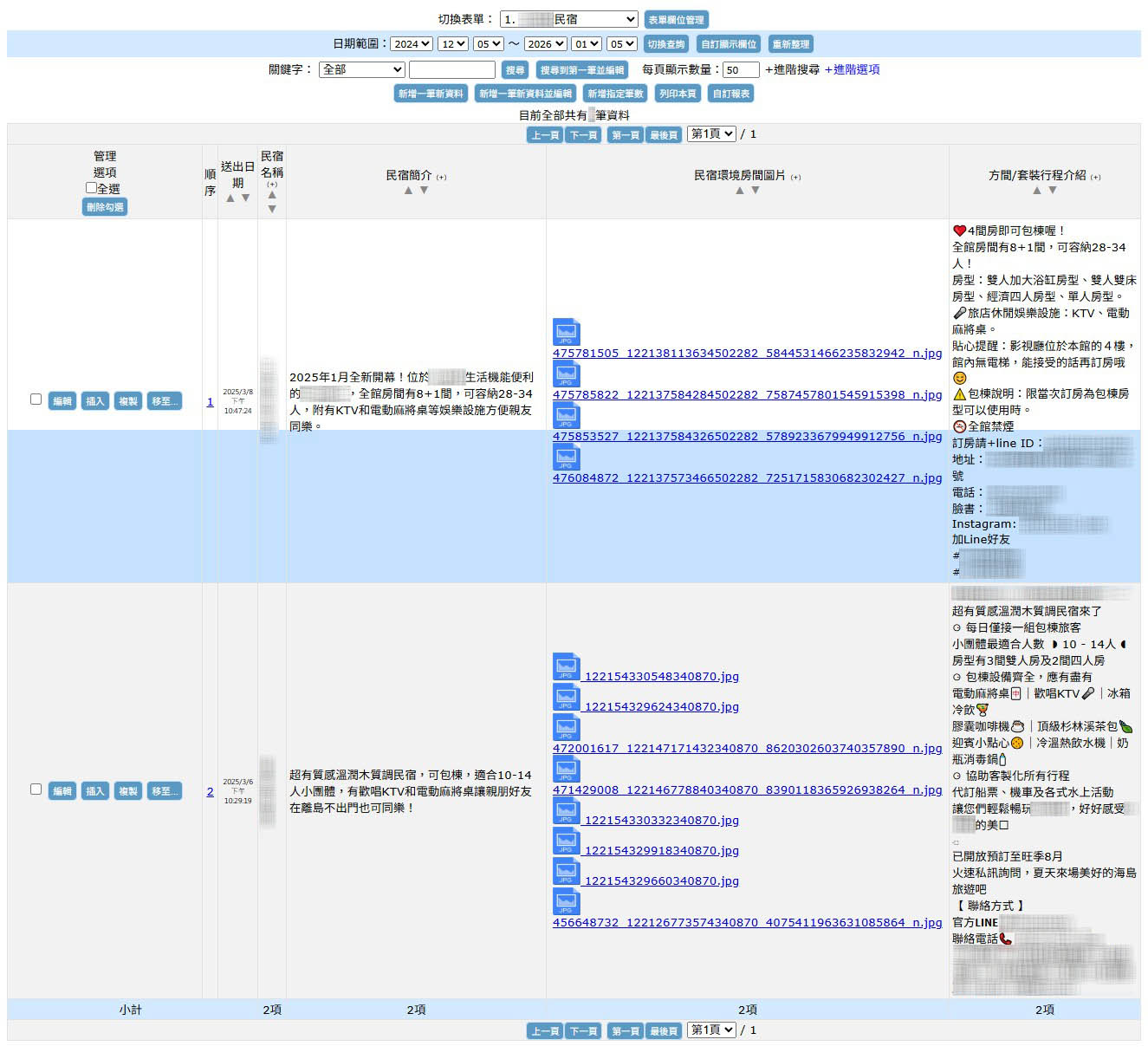1148x1059 pixels.
Task: Click the JPG icon for file 475781505
Action: (567, 333)
